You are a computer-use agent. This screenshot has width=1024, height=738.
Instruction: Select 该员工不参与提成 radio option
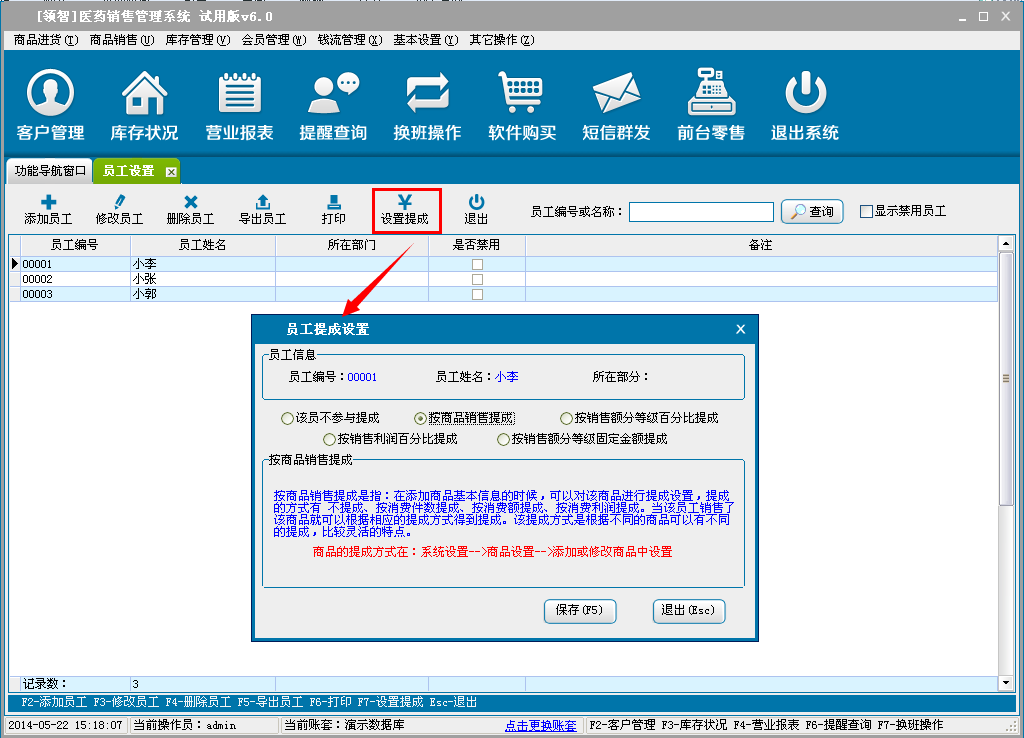click(288, 418)
